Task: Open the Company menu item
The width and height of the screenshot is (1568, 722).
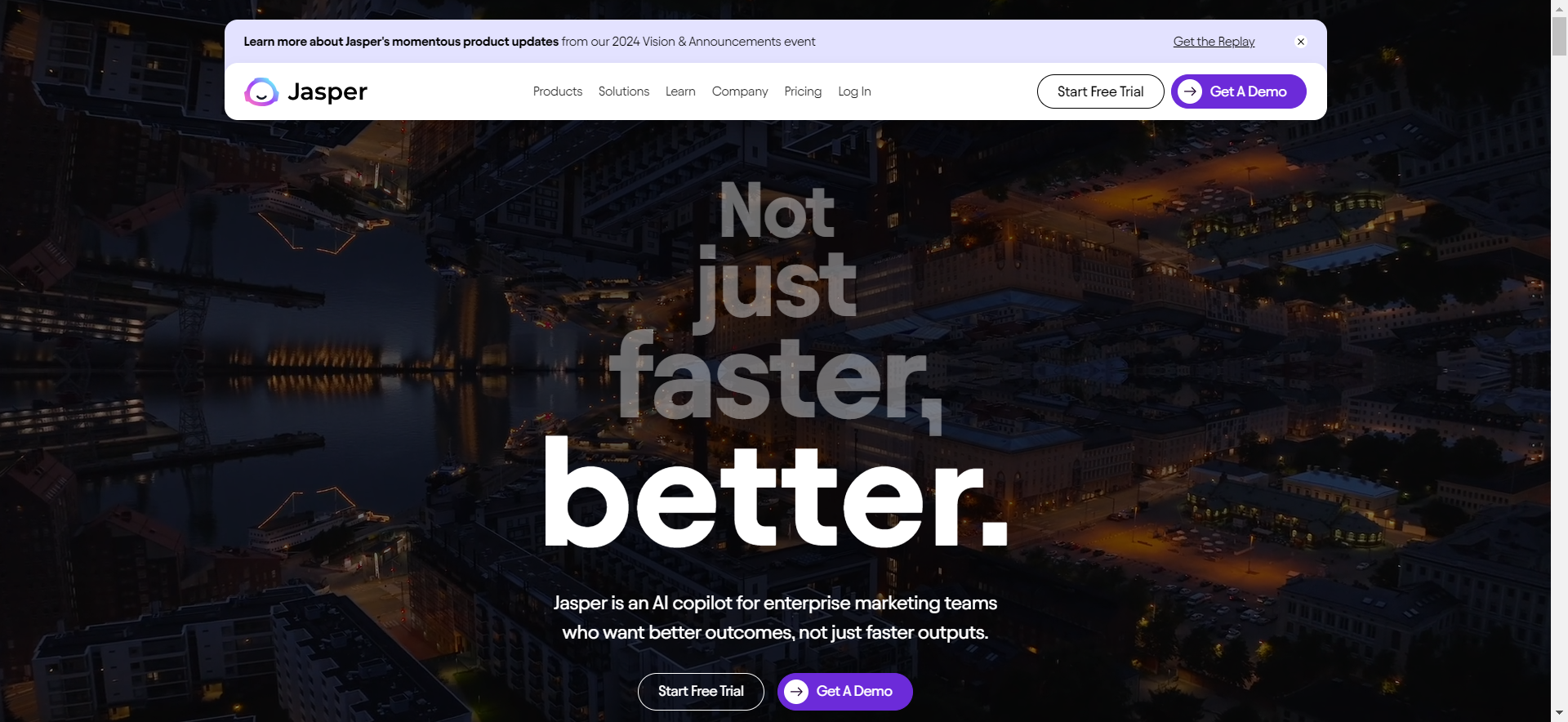Action: [740, 91]
